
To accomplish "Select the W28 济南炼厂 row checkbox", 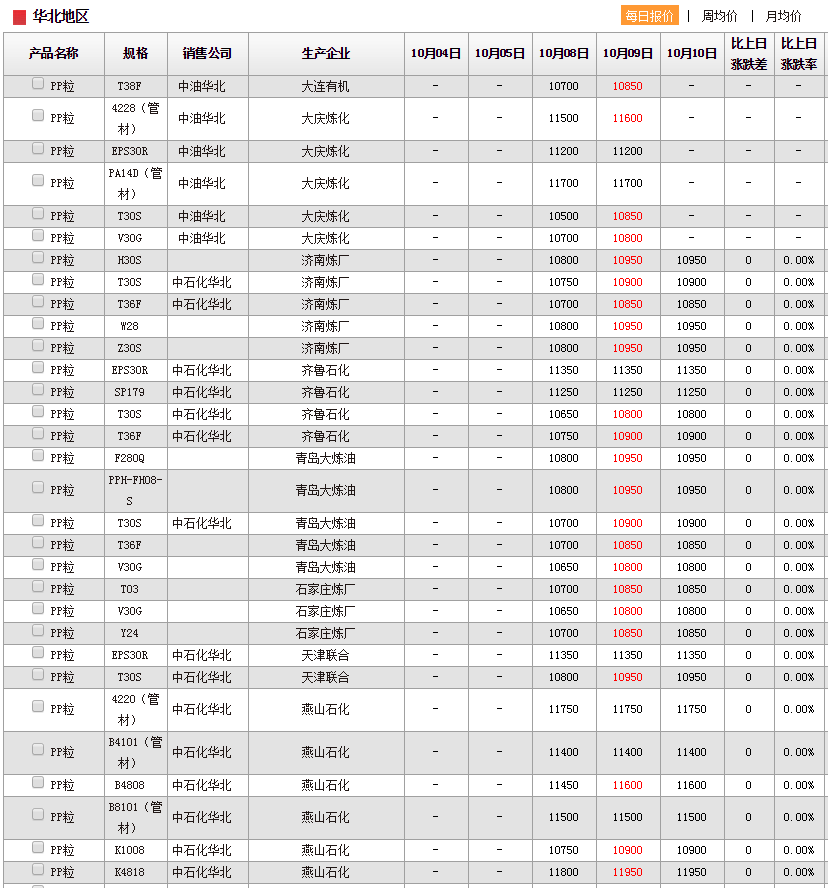I will 38,323.
